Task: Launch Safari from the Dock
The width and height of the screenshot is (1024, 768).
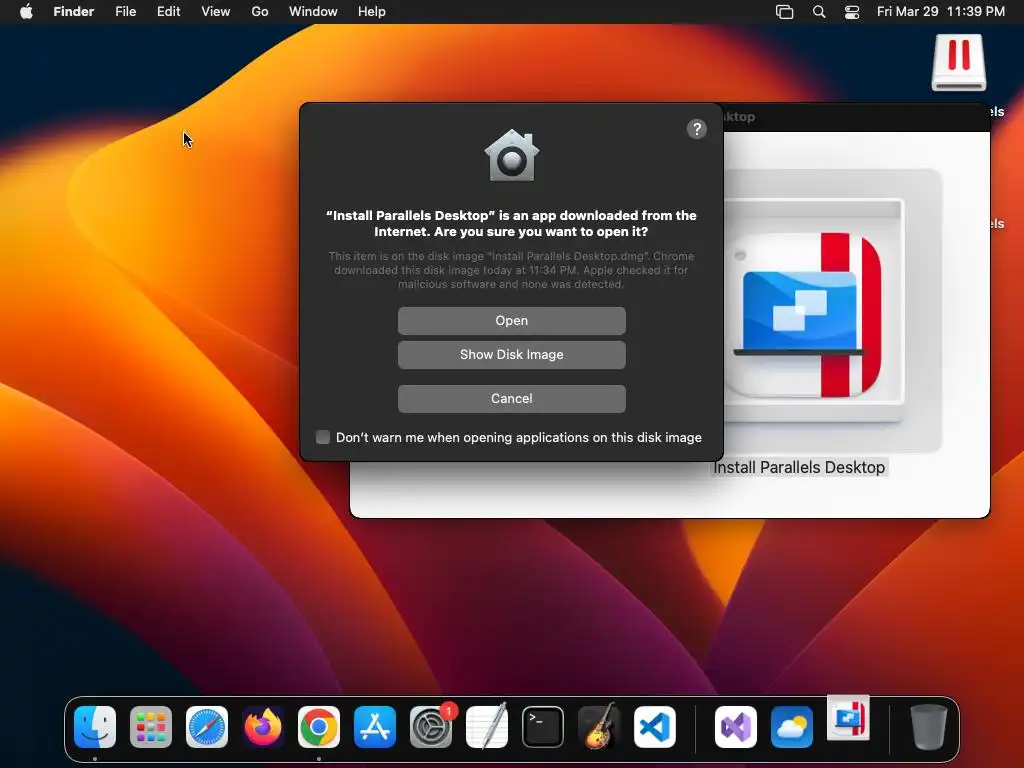Action: click(x=207, y=727)
